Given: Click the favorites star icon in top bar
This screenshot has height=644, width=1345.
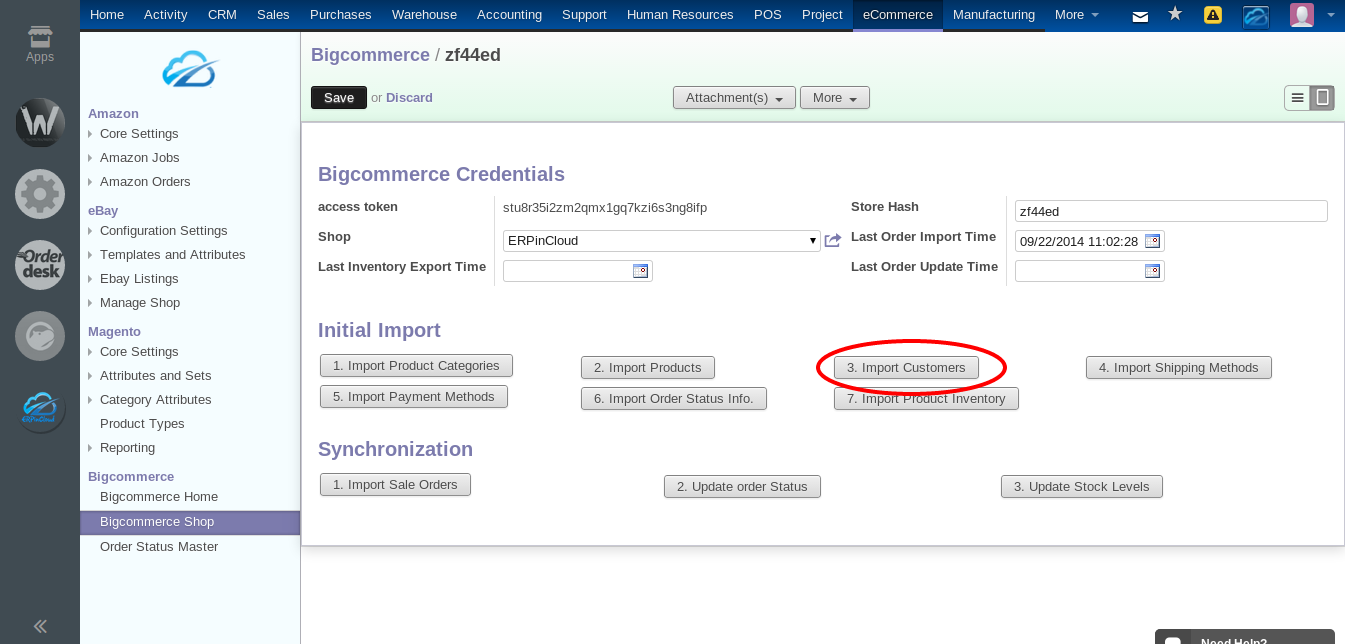Looking at the screenshot, I should (x=1175, y=15).
